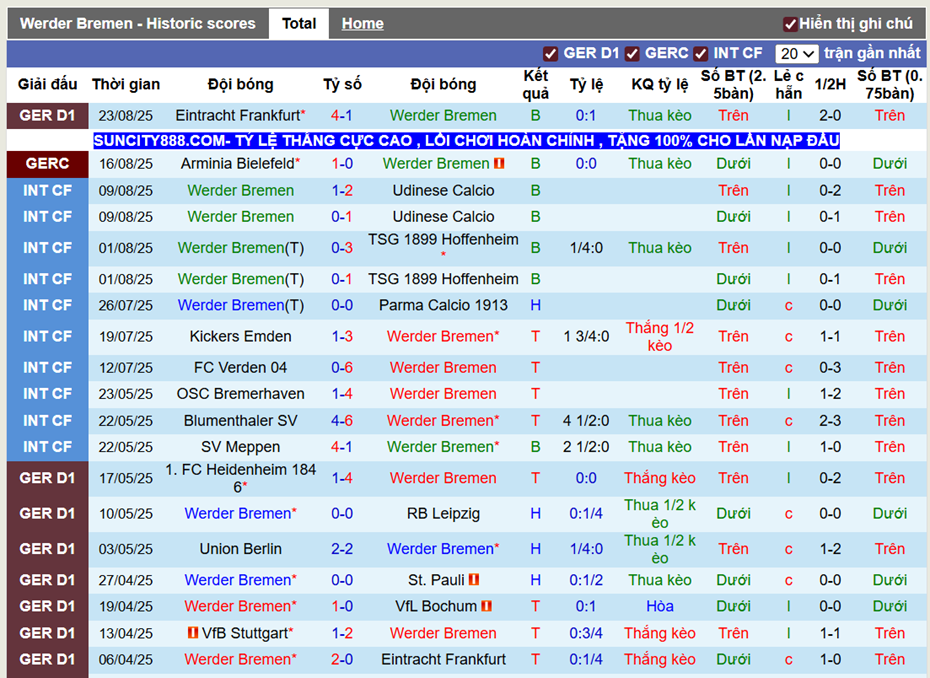Viewport: 930px width, 678px height.
Task: Click the odds 1 3/4:0 for Kickers Emden match
Action: tap(586, 336)
